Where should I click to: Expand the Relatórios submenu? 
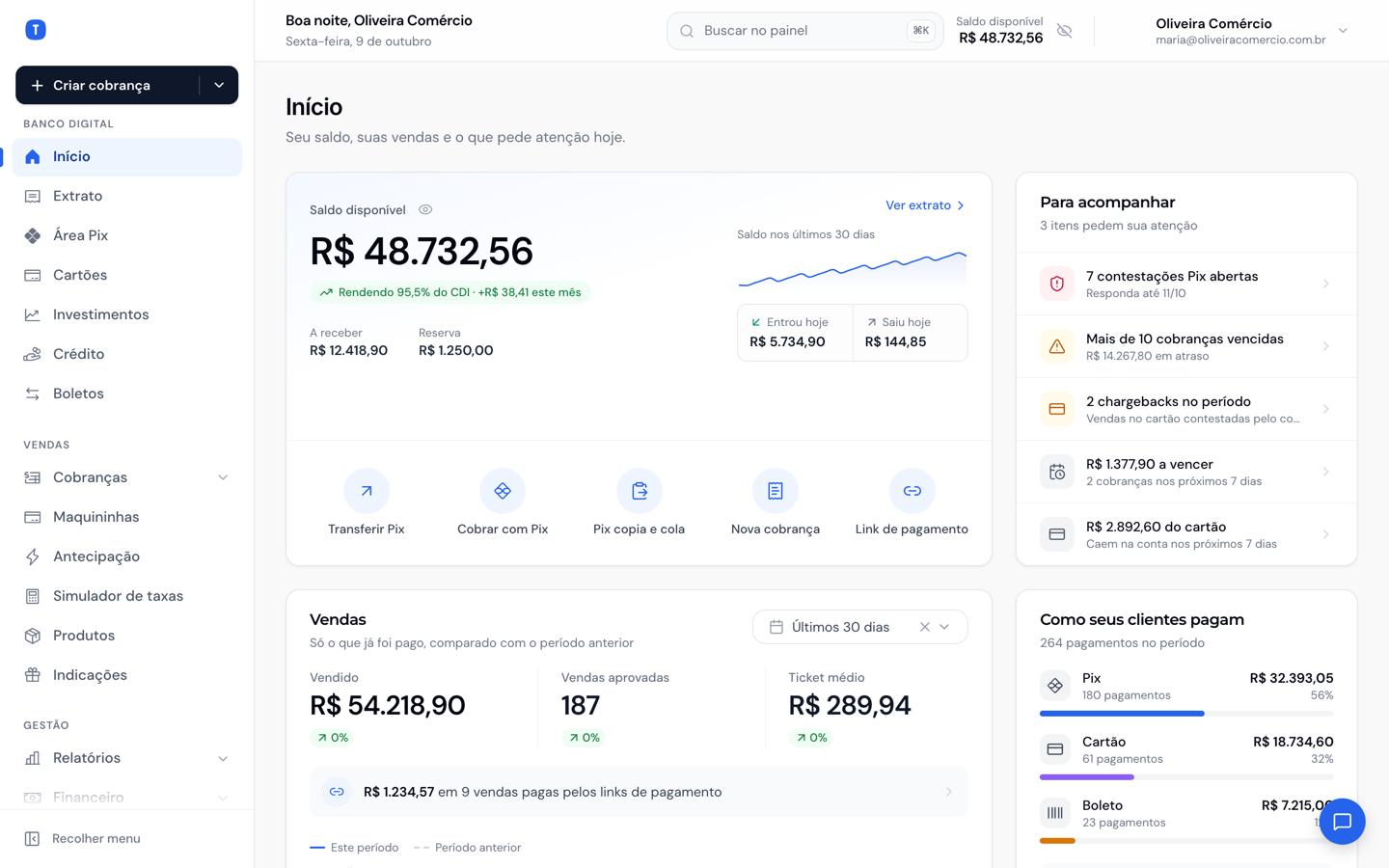tap(223, 758)
